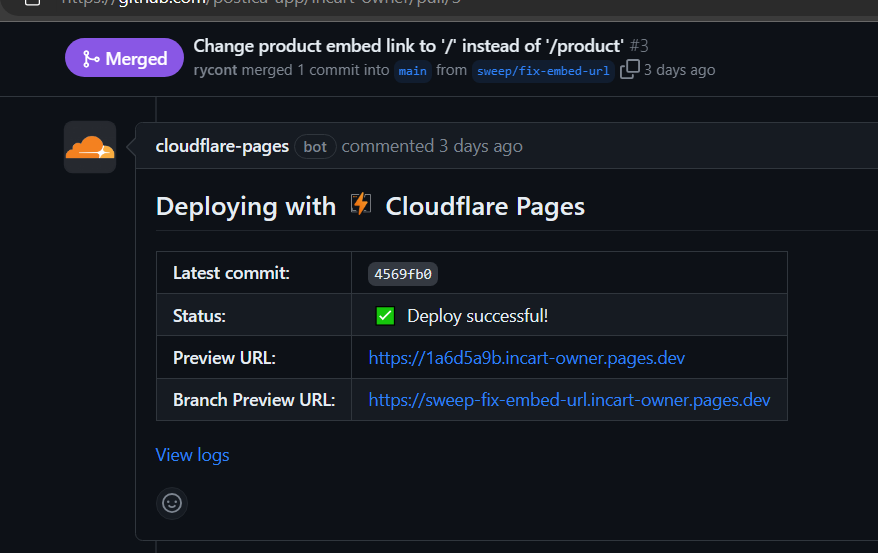The width and height of the screenshot is (878, 553).
Task: Open the sweep-fix-embed-url branch preview URL
Action: (x=569, y=400)
